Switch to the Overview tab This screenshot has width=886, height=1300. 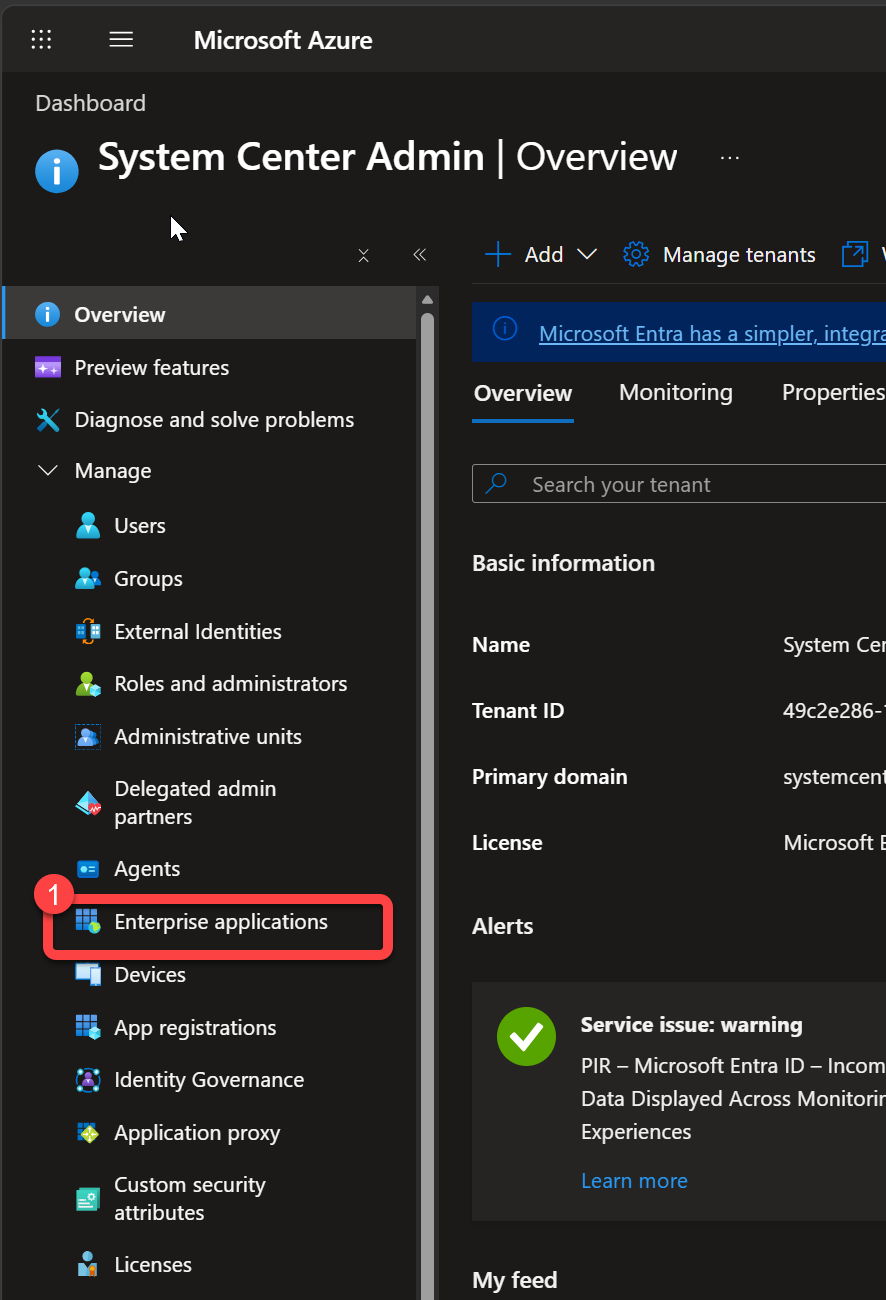pos(523,393)
